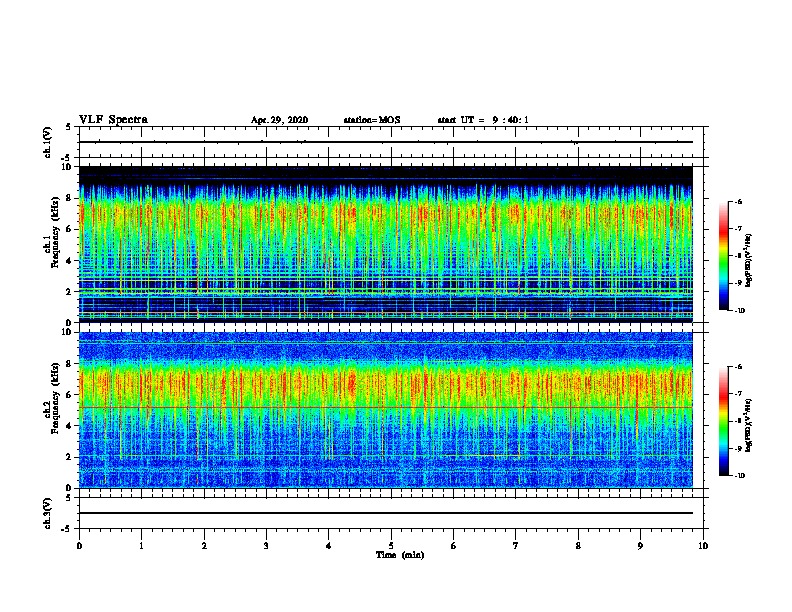Screen dimensions: 792x612
Task: Click the ch.2 spectrogram color scale bar
Action: click(724, 421)
